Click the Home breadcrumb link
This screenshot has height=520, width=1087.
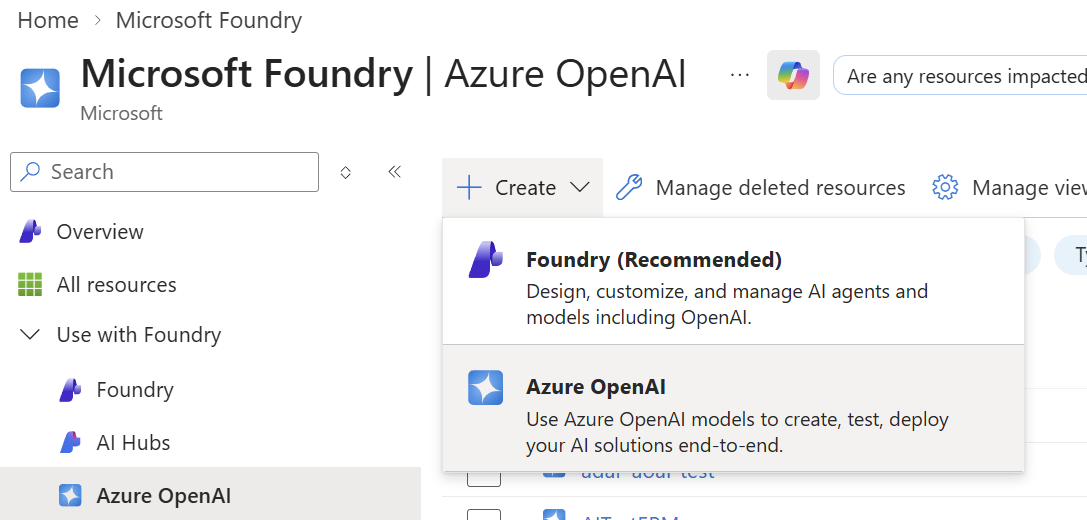tap(48, 20)
